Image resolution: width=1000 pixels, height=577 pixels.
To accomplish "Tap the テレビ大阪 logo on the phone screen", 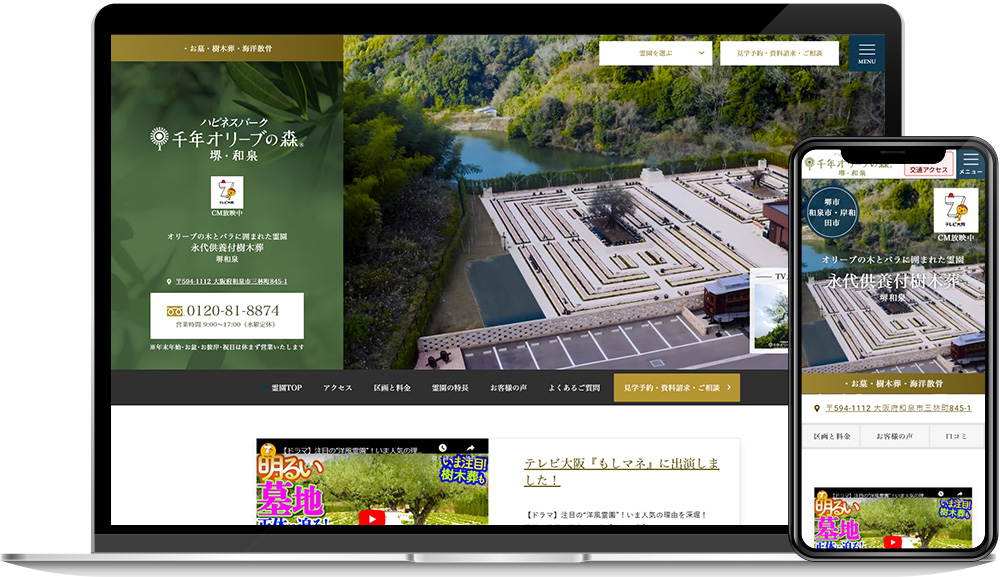I will coord(955,210).
